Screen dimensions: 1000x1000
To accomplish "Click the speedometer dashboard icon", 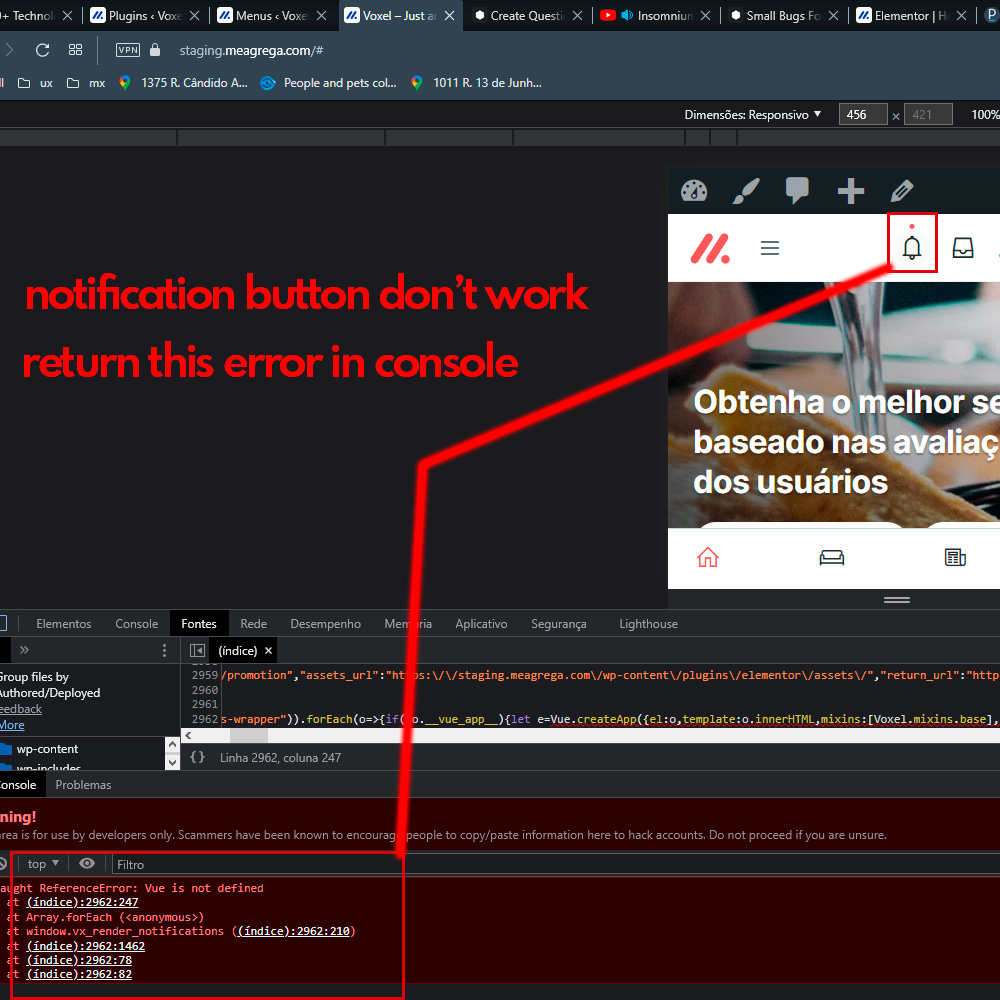I will point(694,190).
